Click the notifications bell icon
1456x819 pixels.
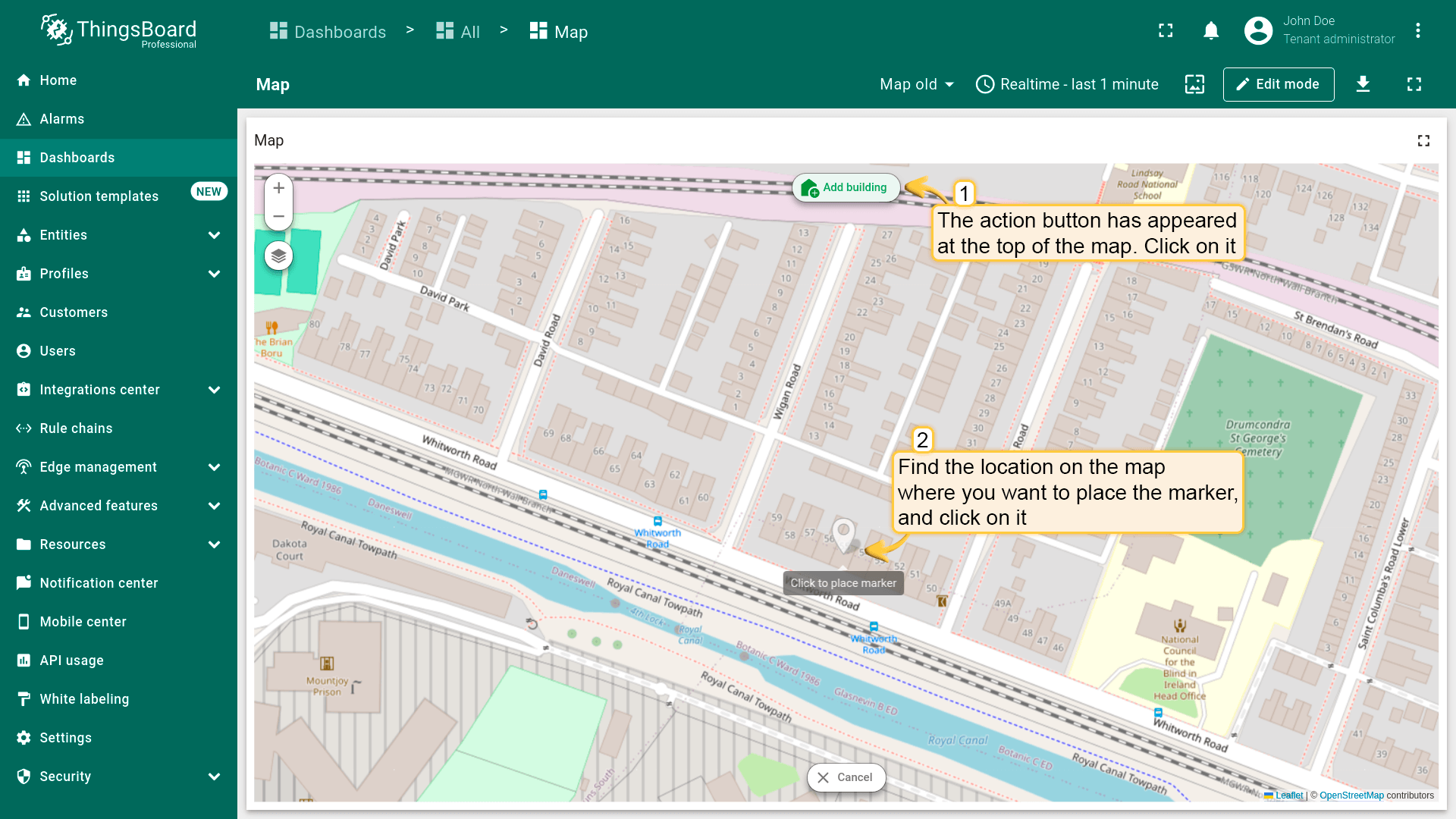tap(1211, 31)
